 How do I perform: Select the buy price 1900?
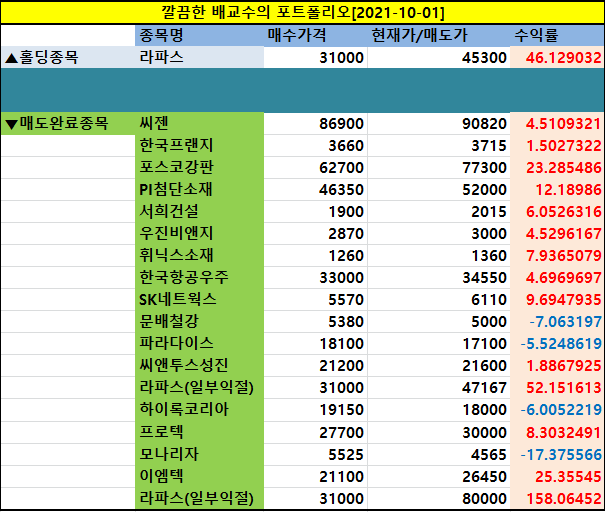316,211
